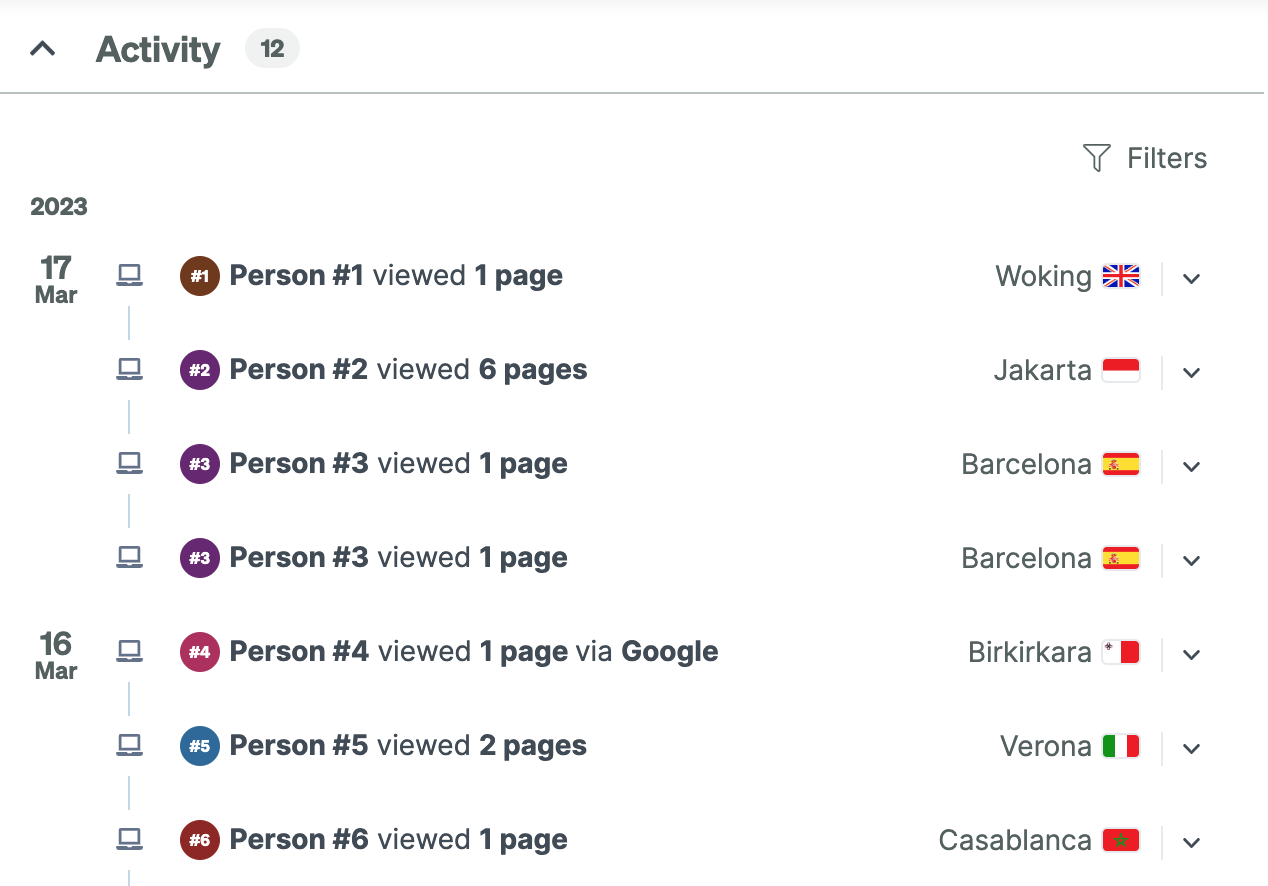
Task: Click the UK flag next to Woking
Action: point(1121,276)
